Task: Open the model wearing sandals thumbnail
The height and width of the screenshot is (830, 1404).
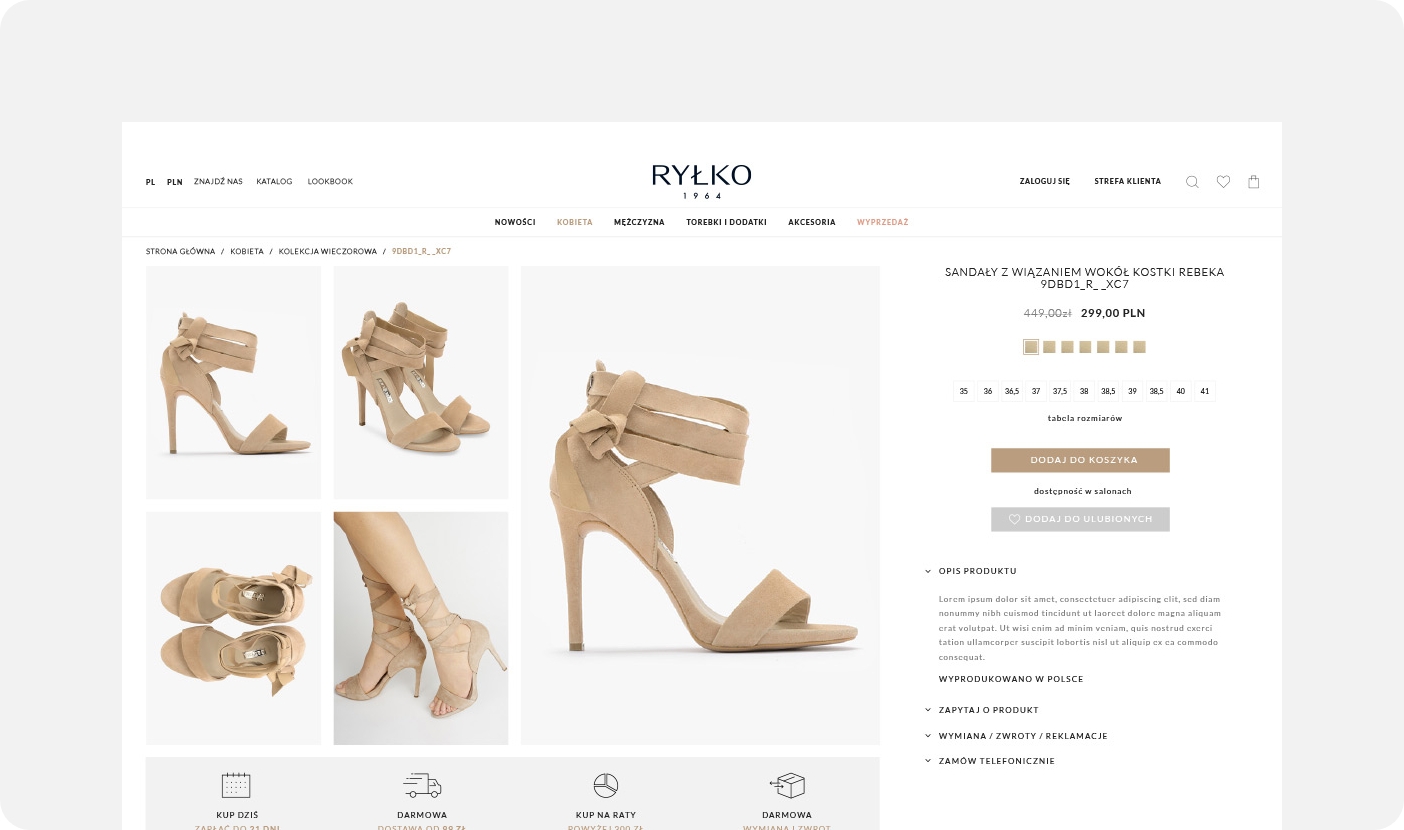Action: pyautogui.click(x=421, y=628)
